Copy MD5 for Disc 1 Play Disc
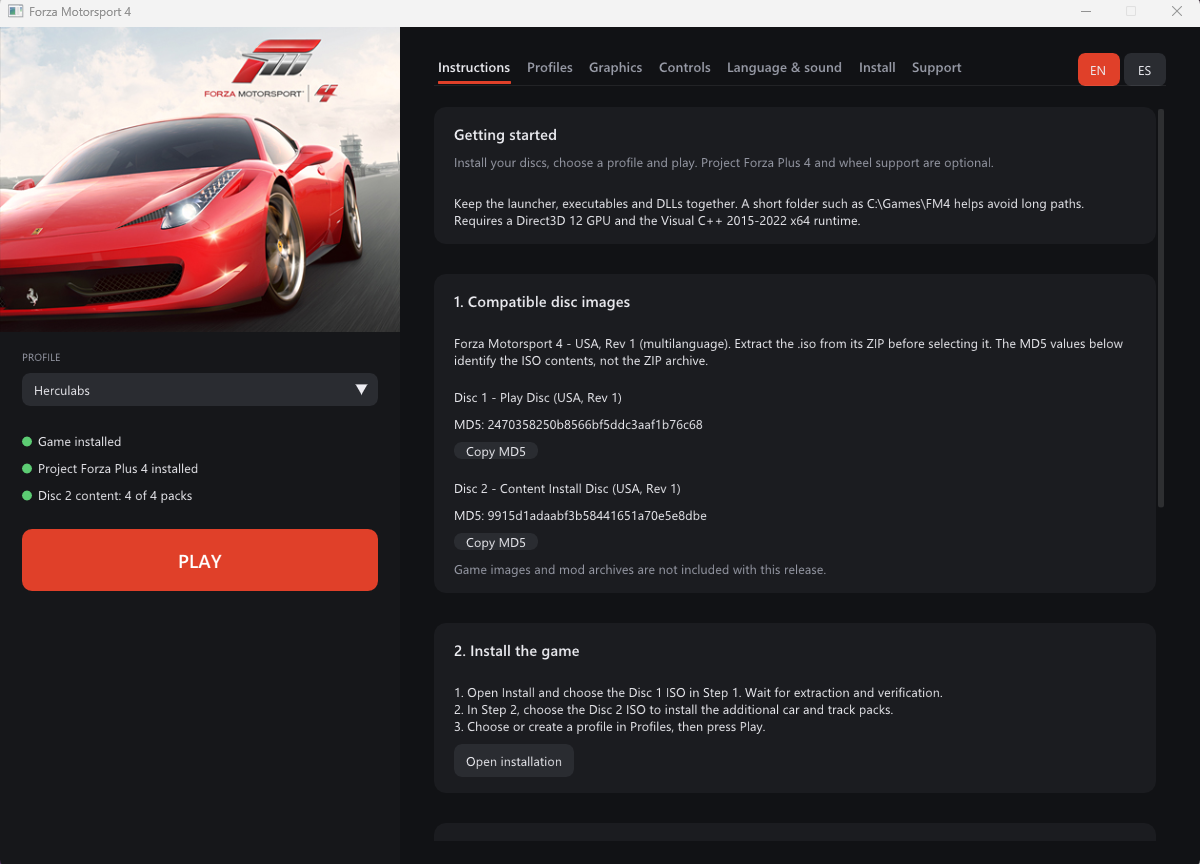The width and height of the screenshot is (1200, 864). [x=496, y=451]
